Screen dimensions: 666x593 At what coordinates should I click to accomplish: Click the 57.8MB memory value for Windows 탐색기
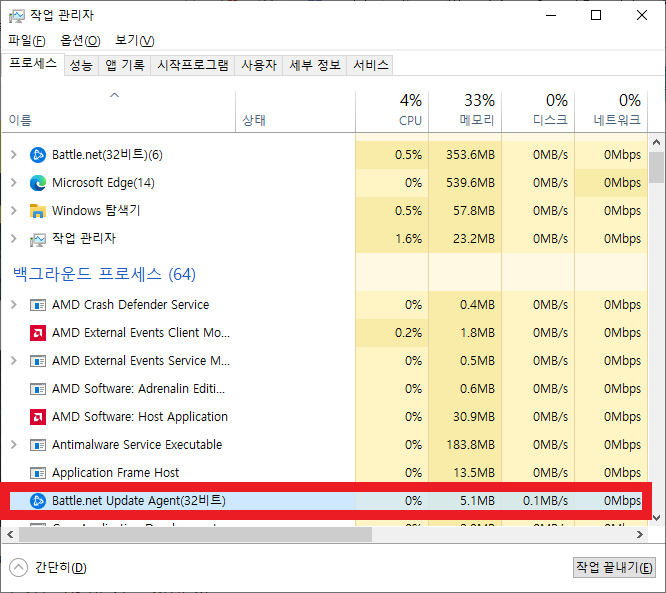tap(474, 211)
